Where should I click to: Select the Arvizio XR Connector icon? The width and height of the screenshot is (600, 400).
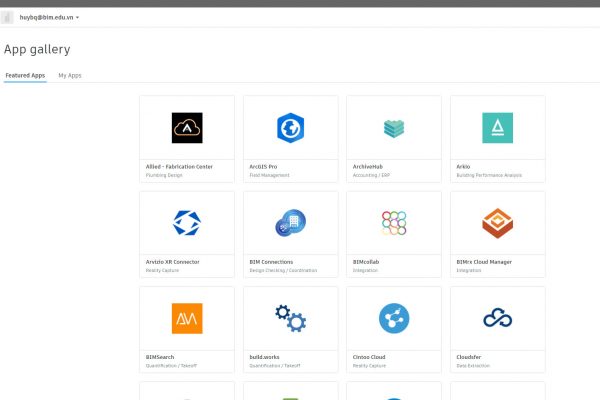point(187,222)
